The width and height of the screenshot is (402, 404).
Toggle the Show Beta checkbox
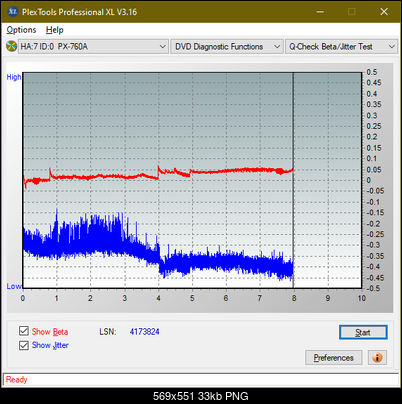(x=24, y=331)
